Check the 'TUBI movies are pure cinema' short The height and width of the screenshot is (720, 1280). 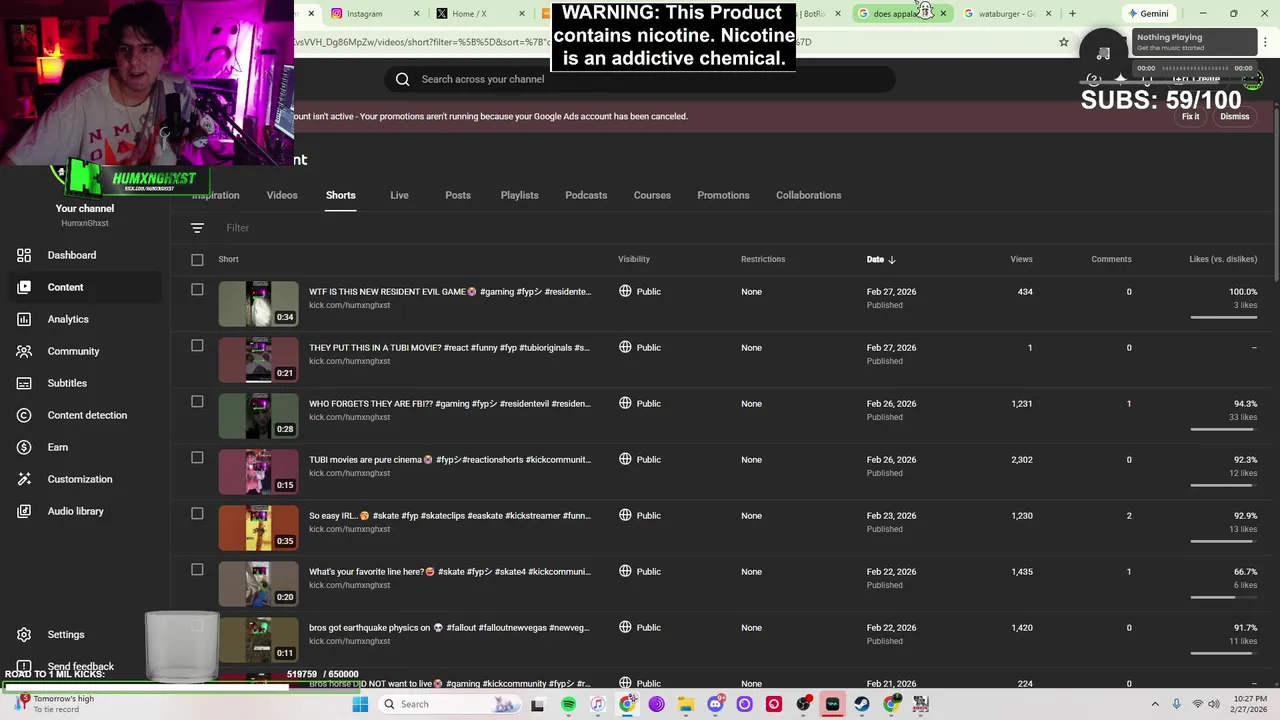197,458
